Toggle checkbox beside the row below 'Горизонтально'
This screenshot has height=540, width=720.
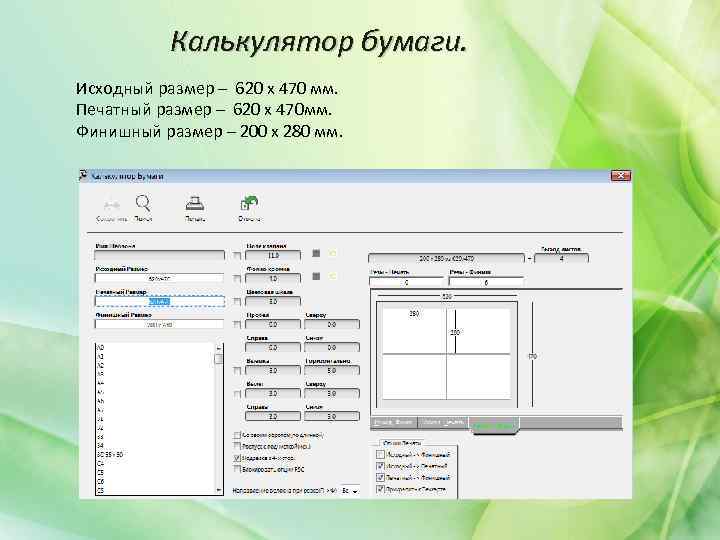coord(237,394)
